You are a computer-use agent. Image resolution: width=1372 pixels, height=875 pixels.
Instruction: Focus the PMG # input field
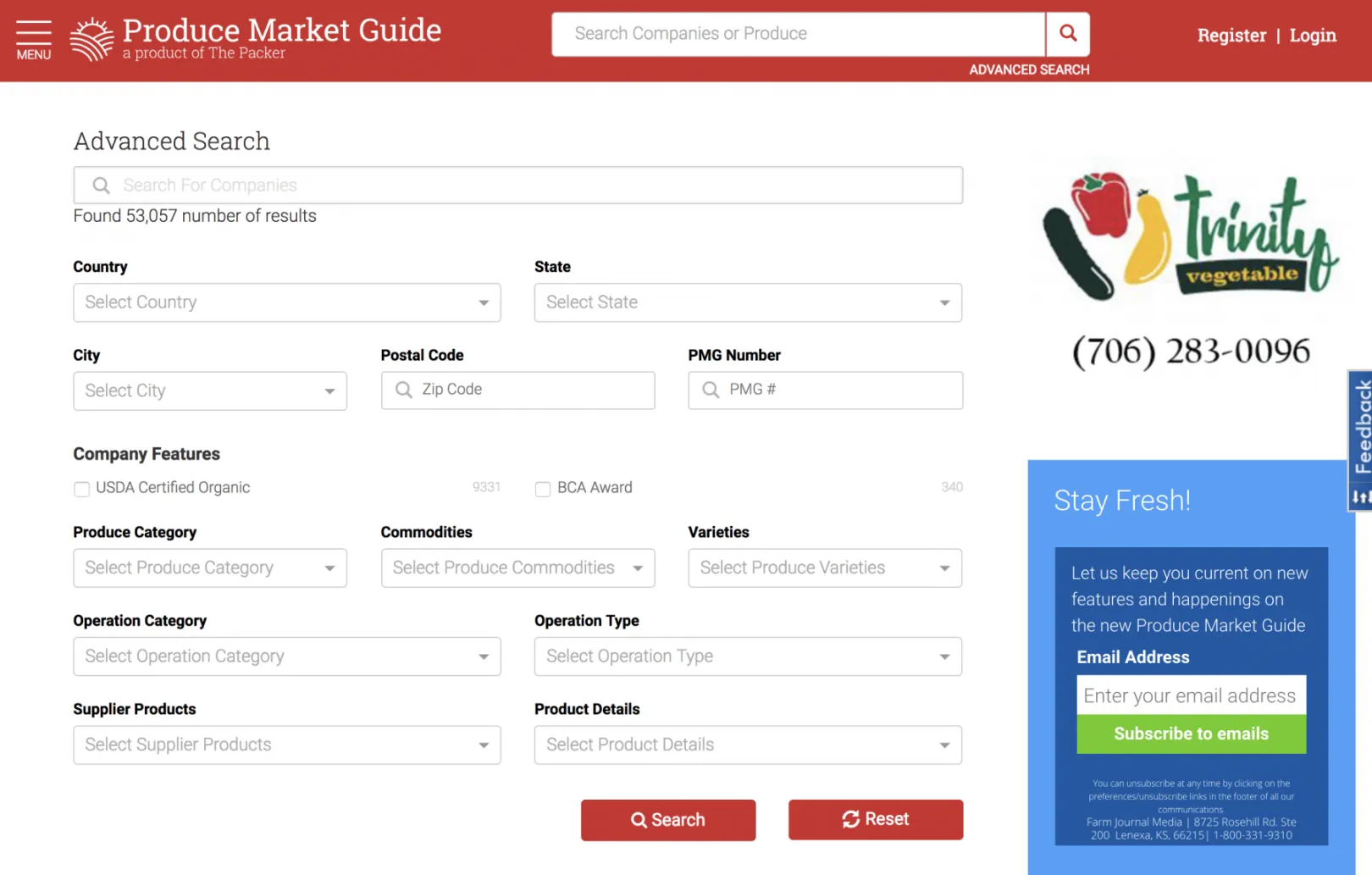(x=825, y=390)
